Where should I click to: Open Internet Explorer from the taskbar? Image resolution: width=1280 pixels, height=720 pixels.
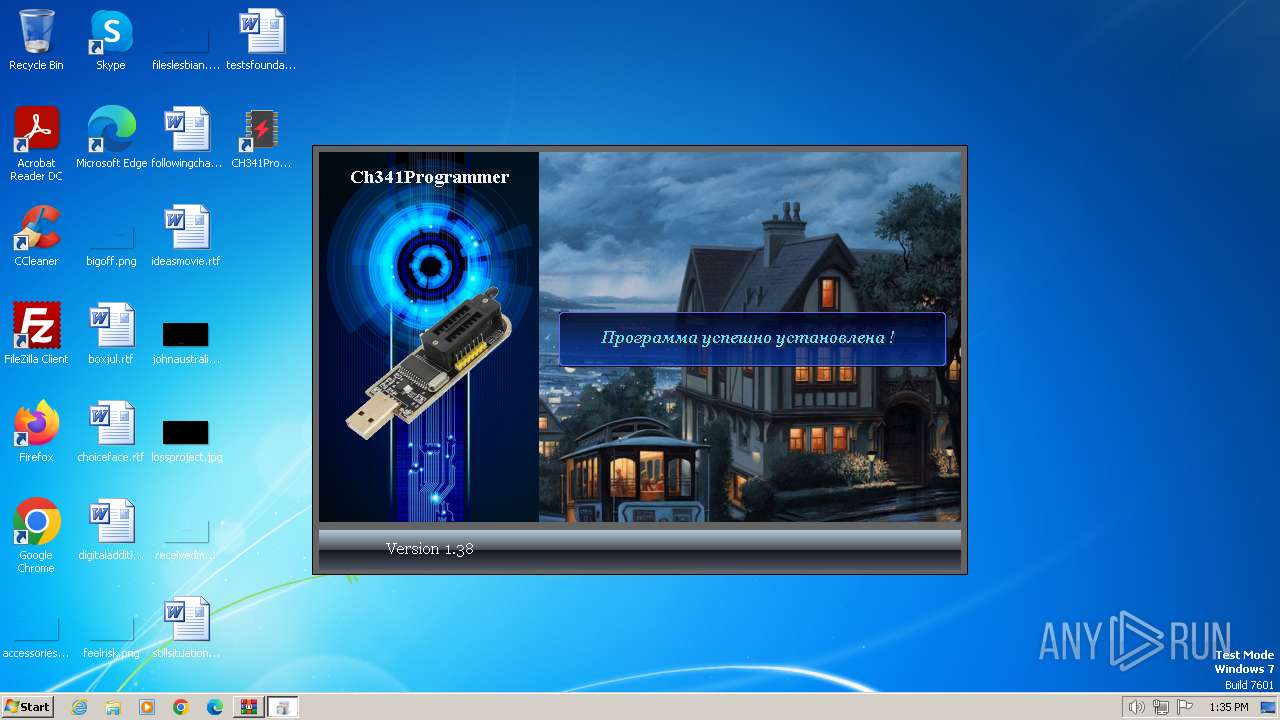(x=79, y=707)
